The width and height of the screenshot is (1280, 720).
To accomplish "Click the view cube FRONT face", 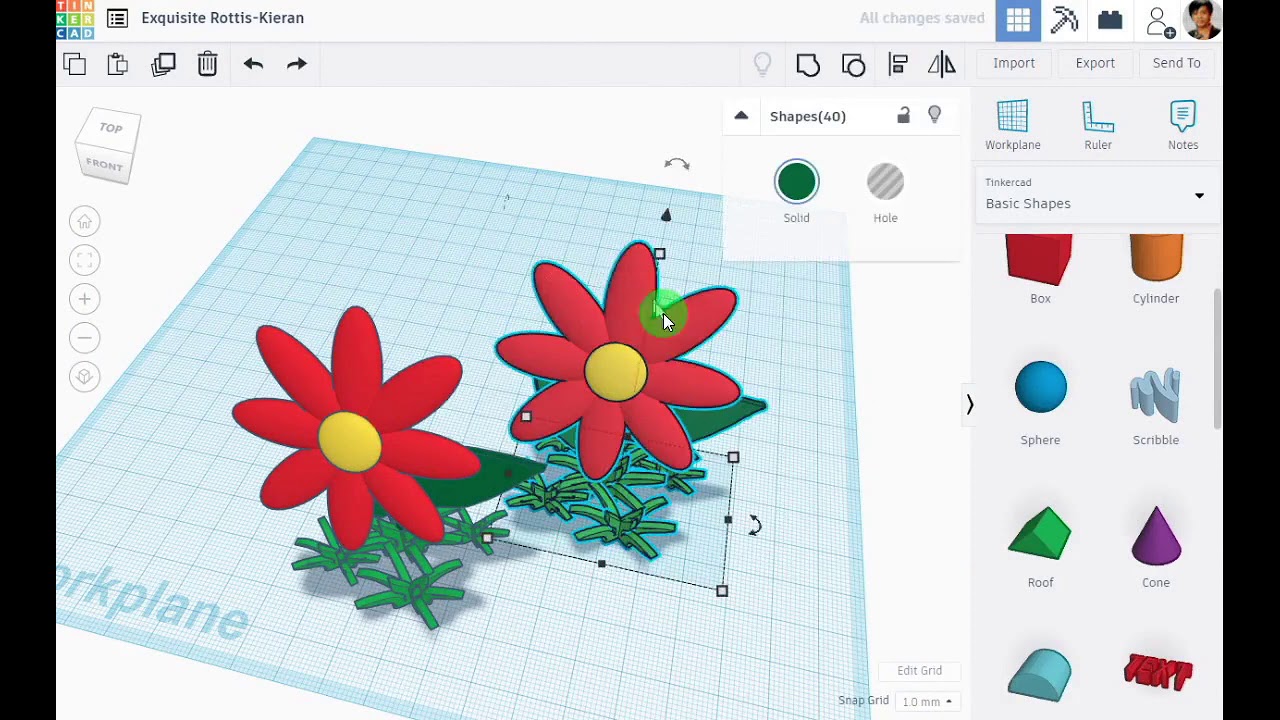I will coord(104,165).
